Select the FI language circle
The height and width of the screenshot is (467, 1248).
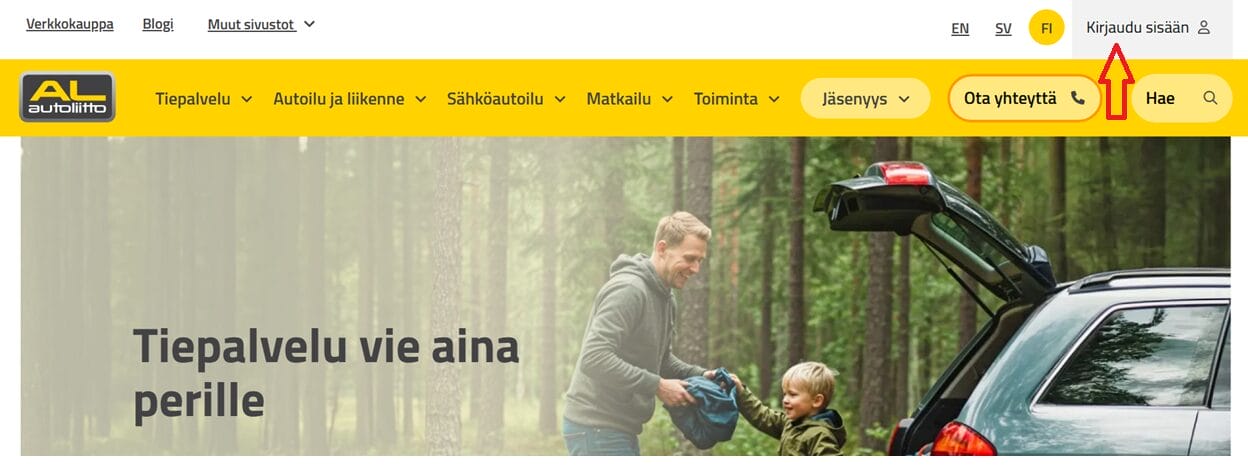coord(1046,28)
